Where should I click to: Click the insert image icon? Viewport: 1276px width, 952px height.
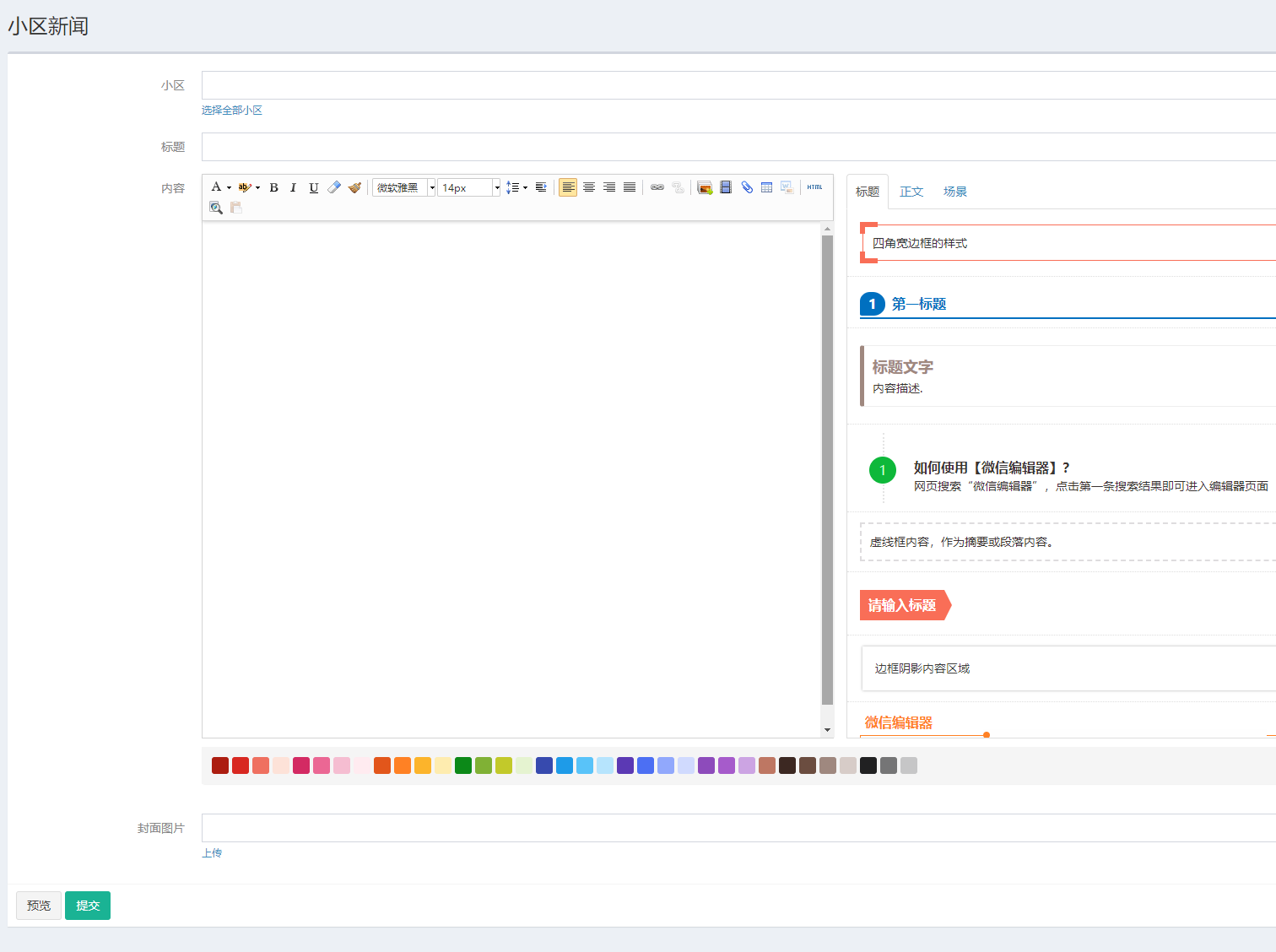705,187
